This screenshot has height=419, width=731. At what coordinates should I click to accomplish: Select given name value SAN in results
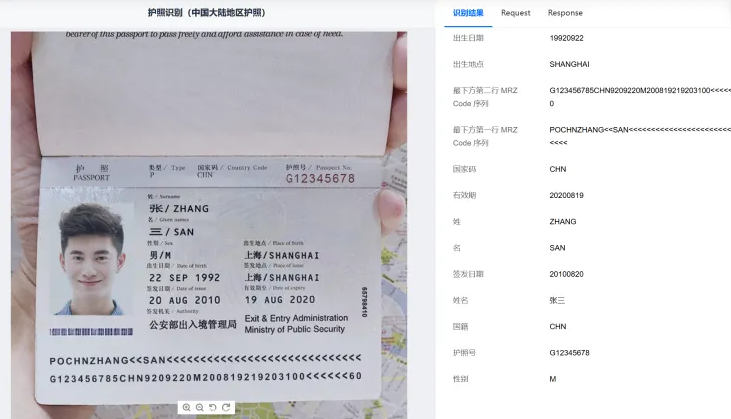(557, 248)
